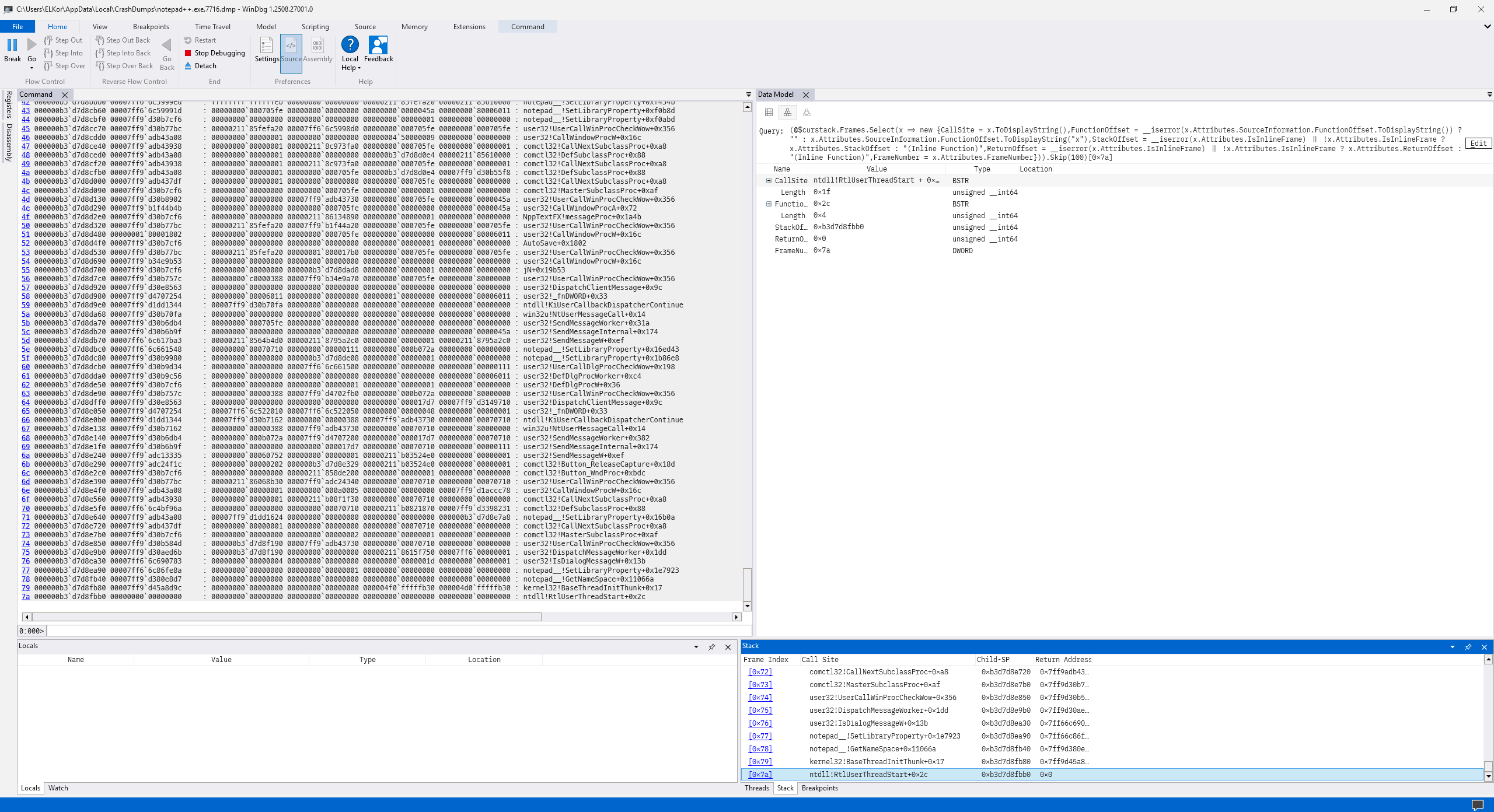Switch Data Model to grid view
1494x812 pixels.
[x=769, y=113]
